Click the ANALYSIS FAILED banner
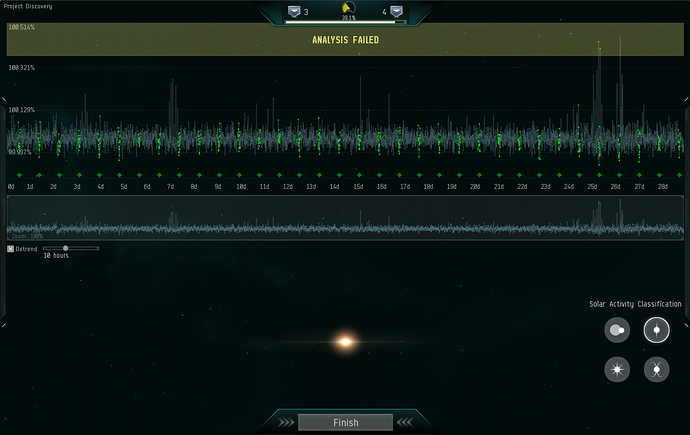Viewport: 690px width, 435px height. (345, 40)
